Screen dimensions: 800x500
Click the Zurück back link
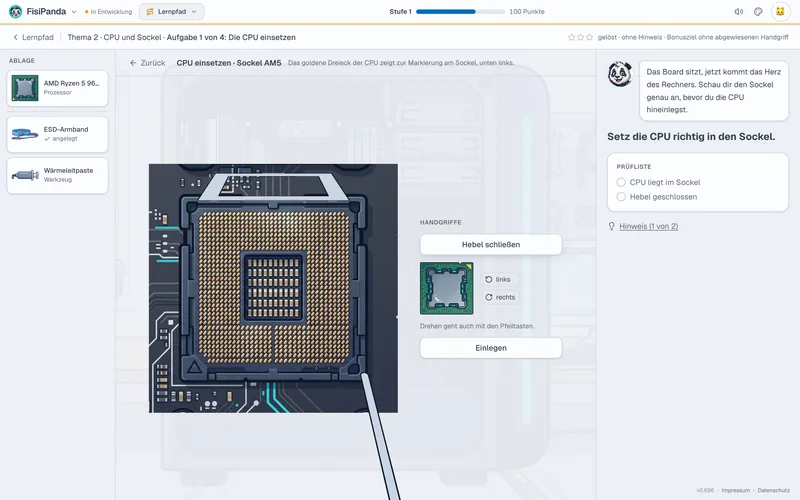[147, 63]
